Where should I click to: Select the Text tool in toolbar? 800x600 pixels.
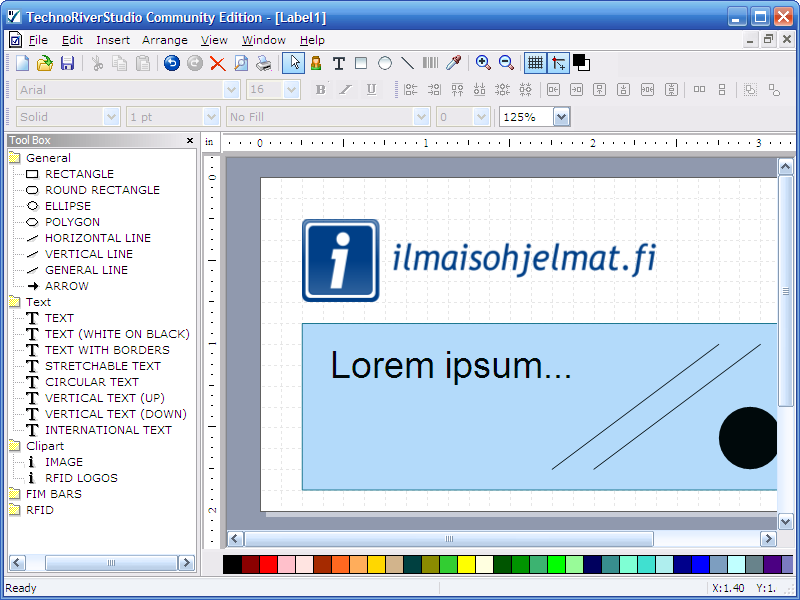click(x=338, y=63)
